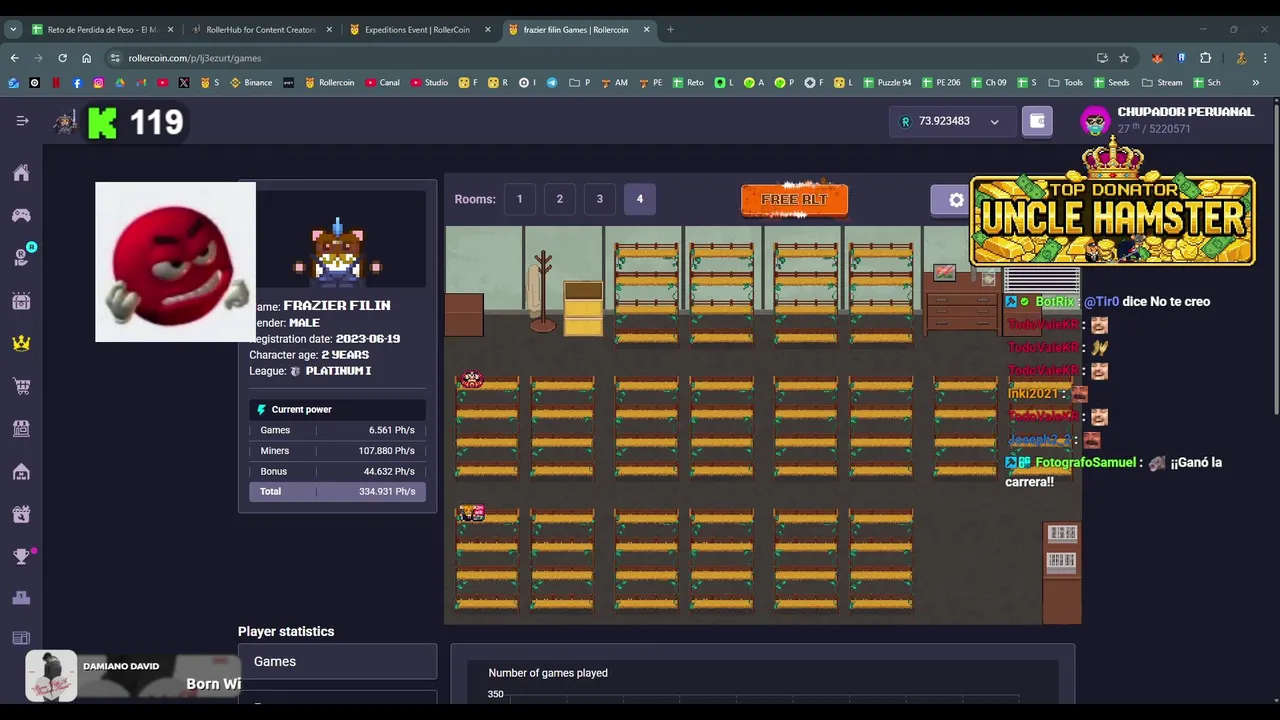Open the sidebar treasure chest icon
Image resolution: width=1280 pixels, height=720 pixels.
[x=21, y=301]
